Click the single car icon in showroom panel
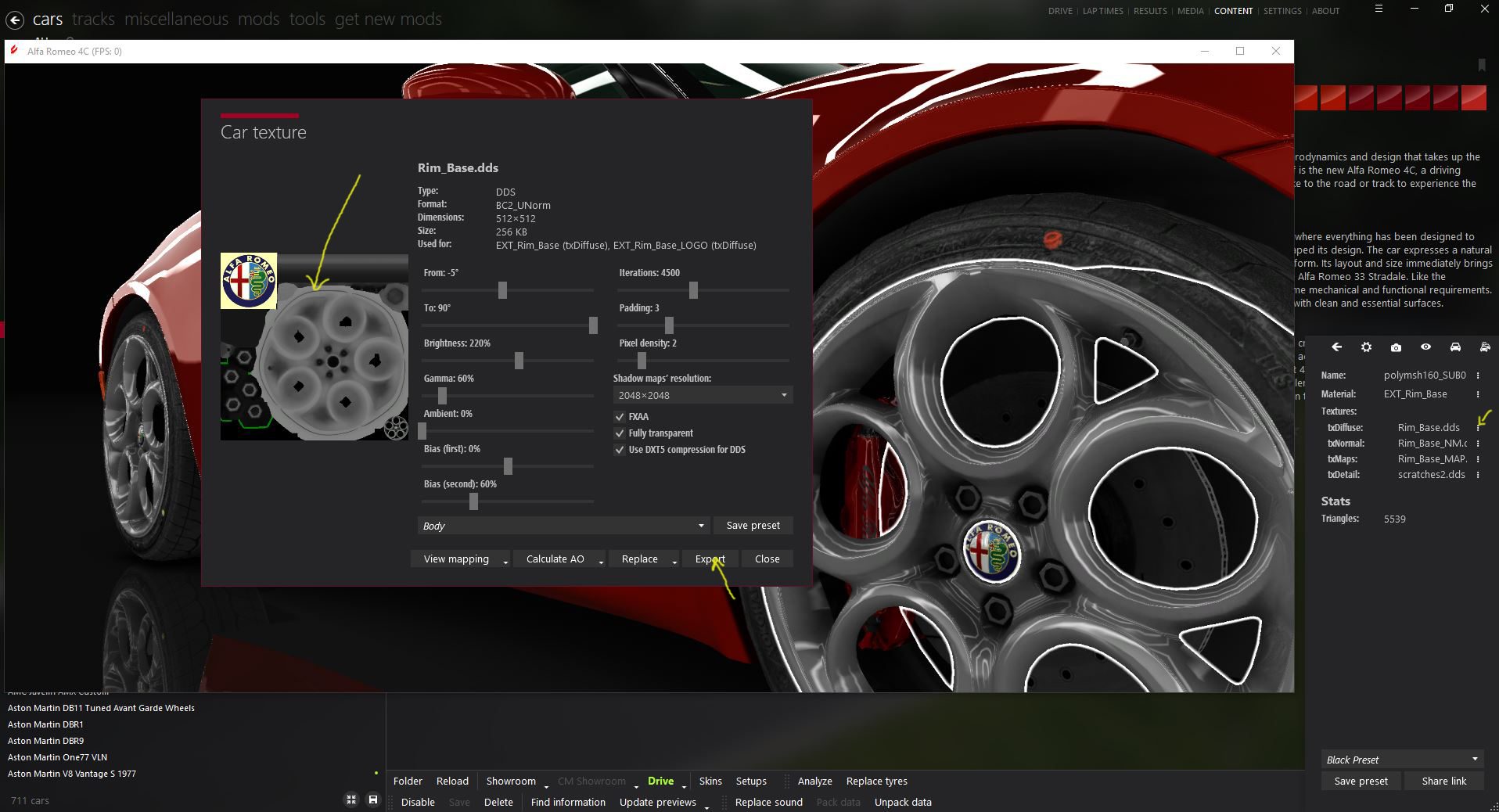1499x812 pixels. click(1455, 347)
